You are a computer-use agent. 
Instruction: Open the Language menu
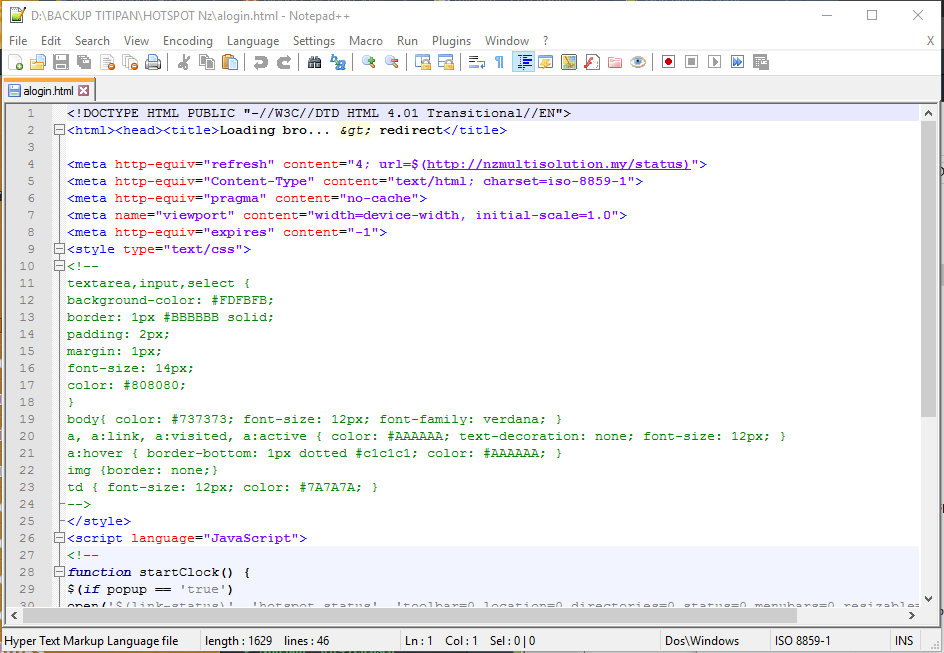[x=253, y=41]
